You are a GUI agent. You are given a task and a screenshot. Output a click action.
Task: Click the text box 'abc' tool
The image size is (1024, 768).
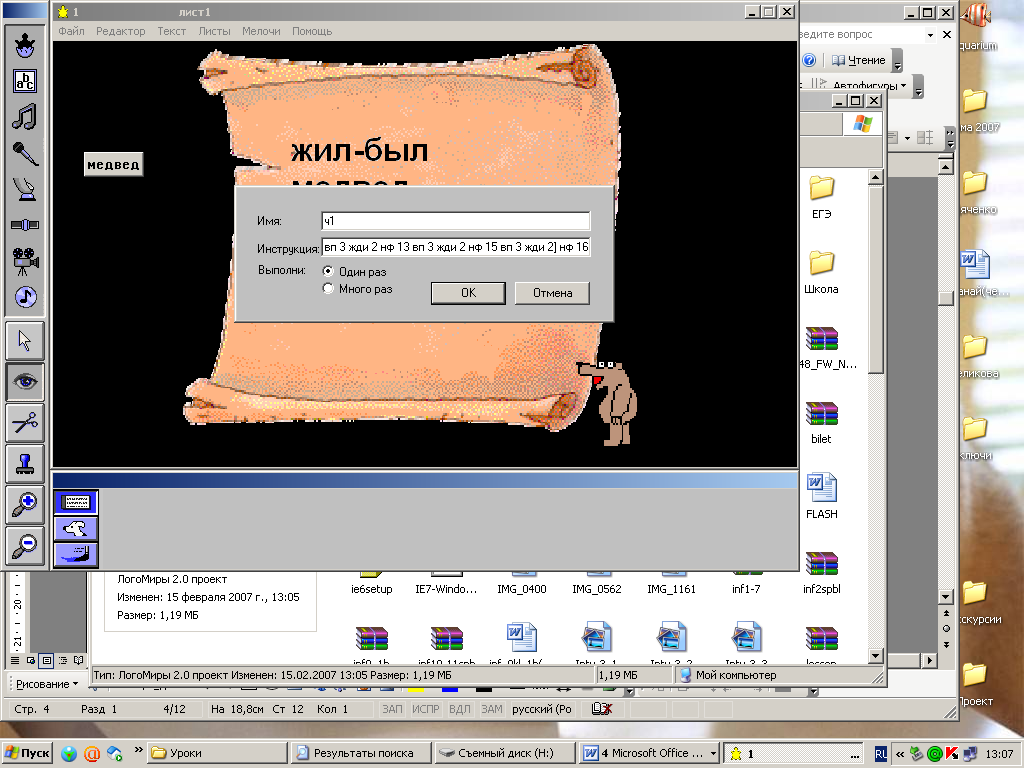[25, 81]
